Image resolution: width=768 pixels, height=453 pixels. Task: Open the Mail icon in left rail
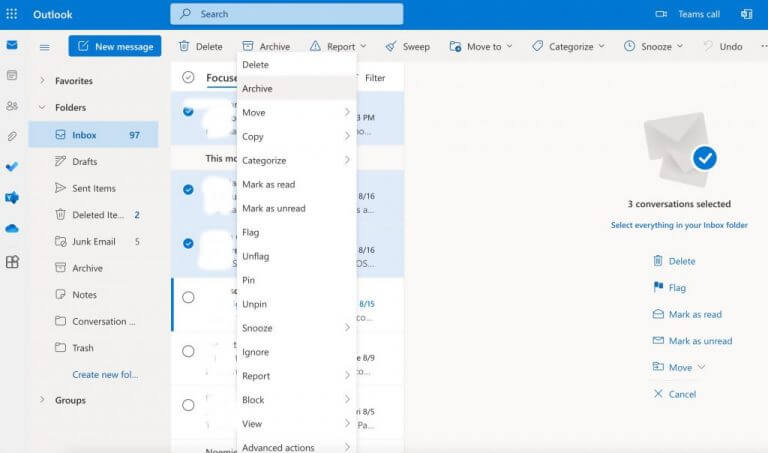[12, 45]
